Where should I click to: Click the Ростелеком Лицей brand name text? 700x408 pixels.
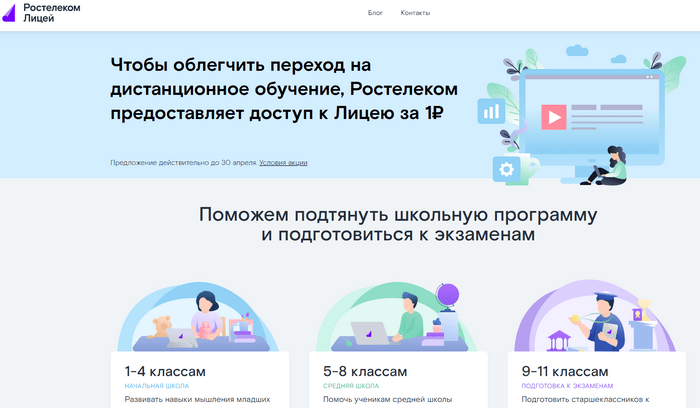tap(52, 13)
